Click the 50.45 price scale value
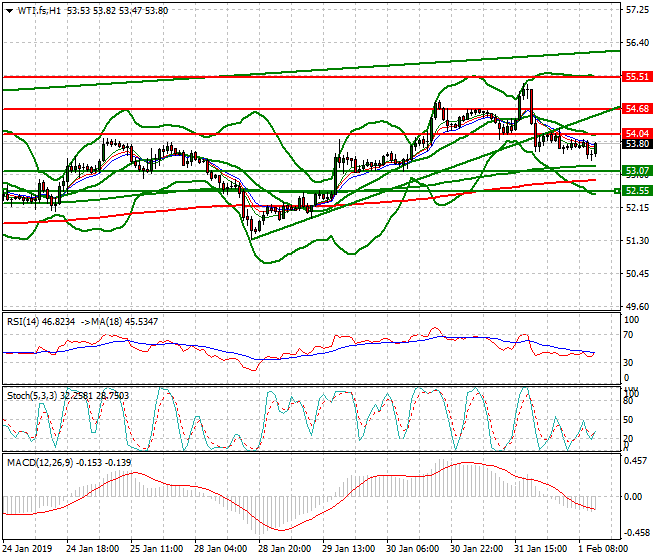This screenshot has width=660, height=560. tap(637, 274)
